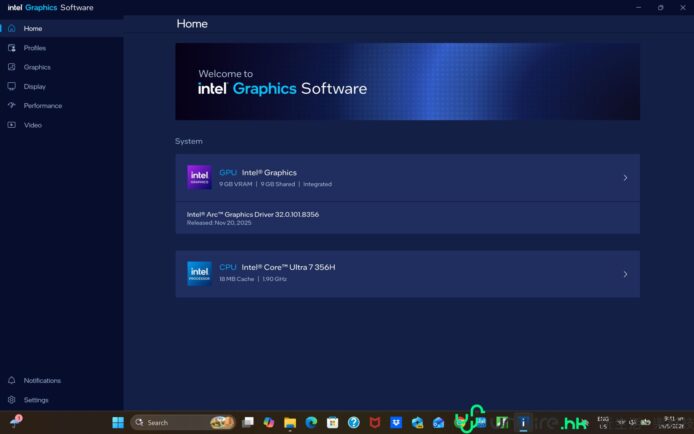Open the Home page in sidebar
The width and height of the screenshot is (694, 434).
click(x=62, y=28)
